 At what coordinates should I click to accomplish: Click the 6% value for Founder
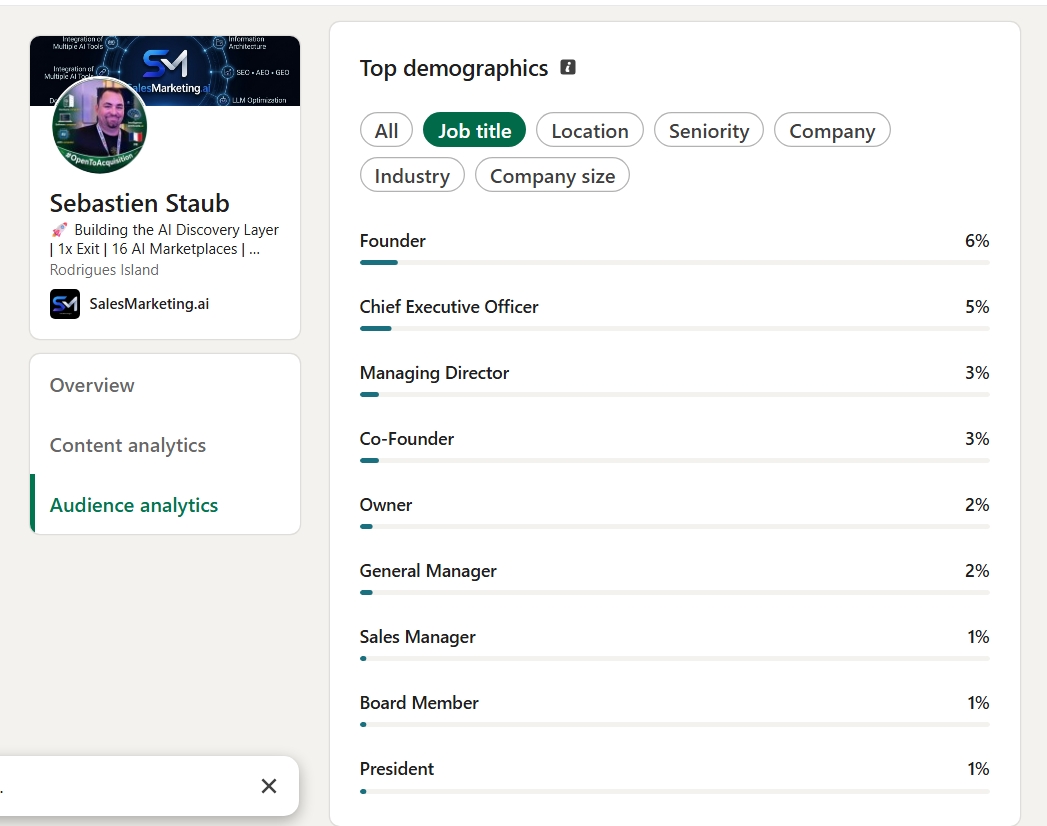(977, 240)
